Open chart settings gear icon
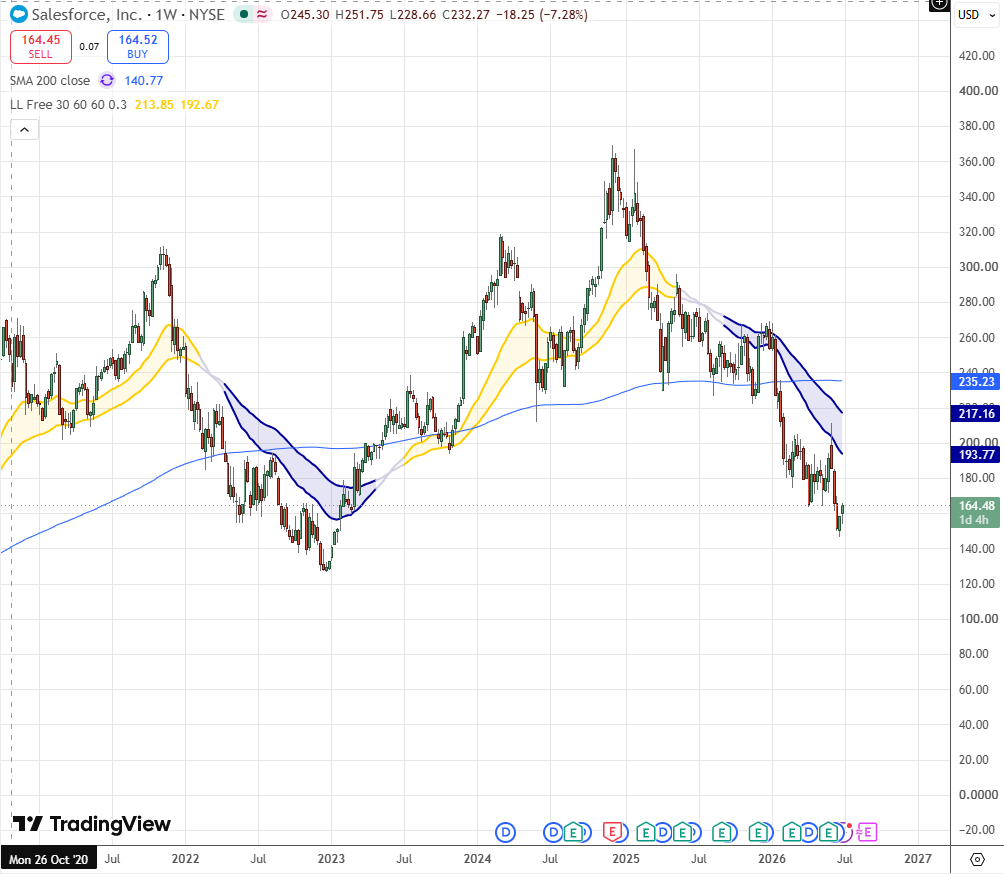This screenshot has height=874, width=1004. (x=977, y=859)
